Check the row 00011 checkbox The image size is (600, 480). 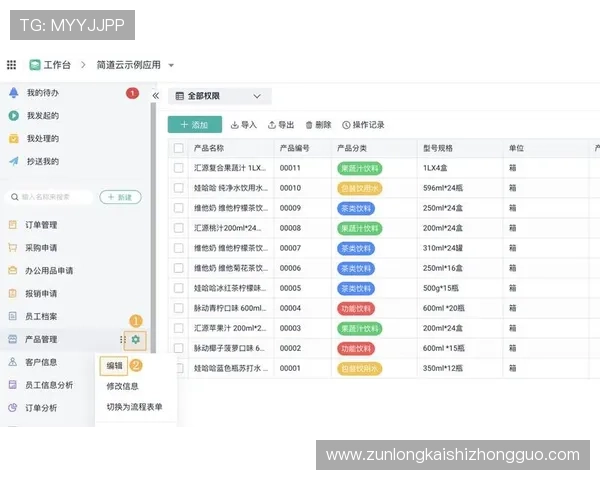pyautogui.click(x=179, y=168)
